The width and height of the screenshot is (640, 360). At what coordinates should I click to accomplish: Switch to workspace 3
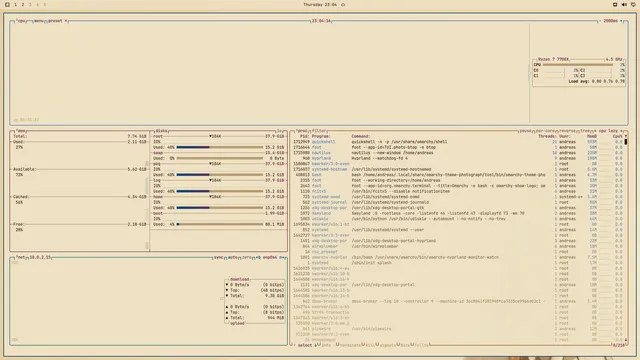click(30, 4)
